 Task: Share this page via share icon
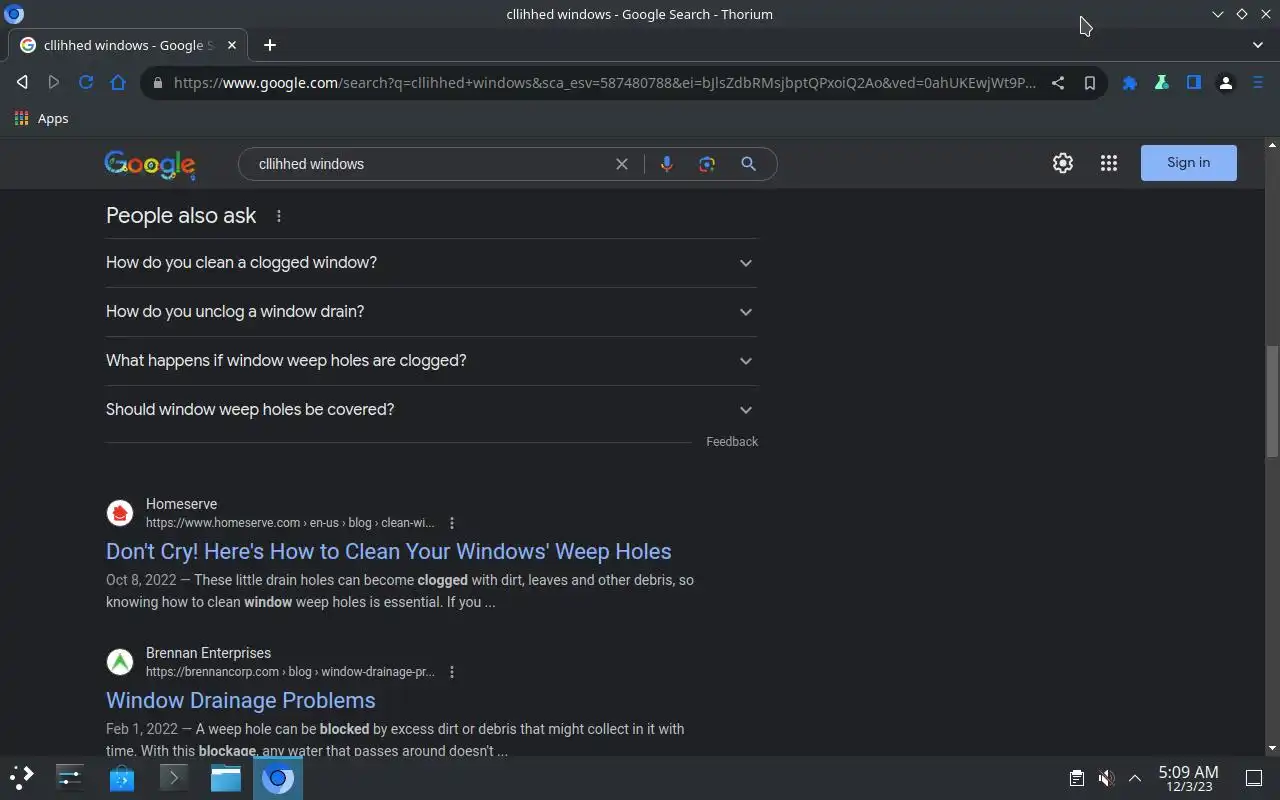1058,83
